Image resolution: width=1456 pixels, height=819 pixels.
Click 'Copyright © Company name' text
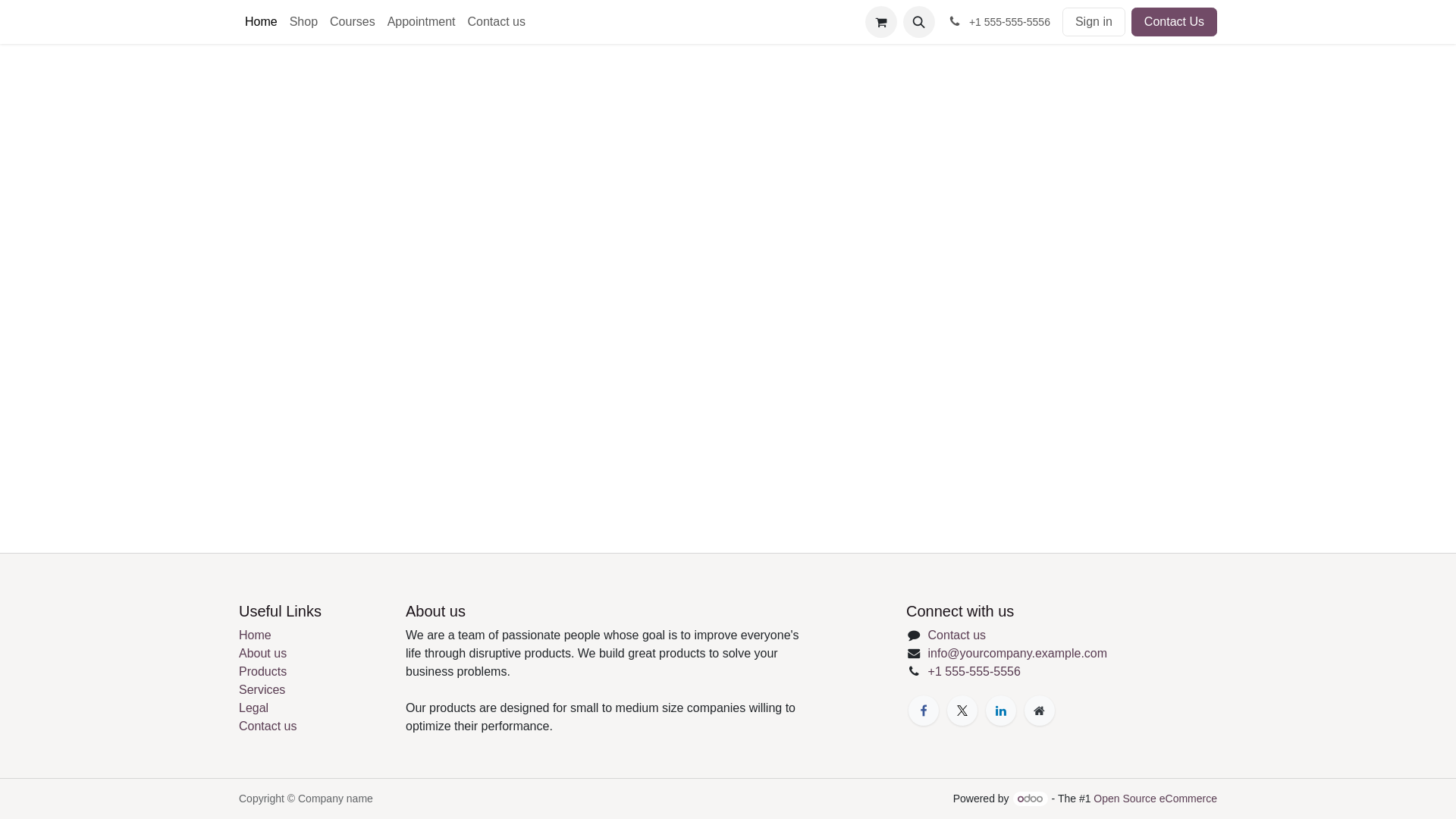[x=306, y=799]
